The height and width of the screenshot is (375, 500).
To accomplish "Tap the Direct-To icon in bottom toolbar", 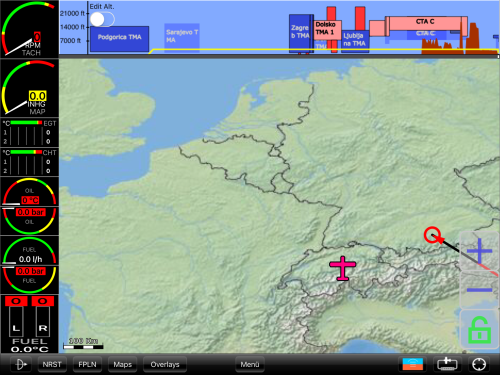I will (x=21, y=364).
